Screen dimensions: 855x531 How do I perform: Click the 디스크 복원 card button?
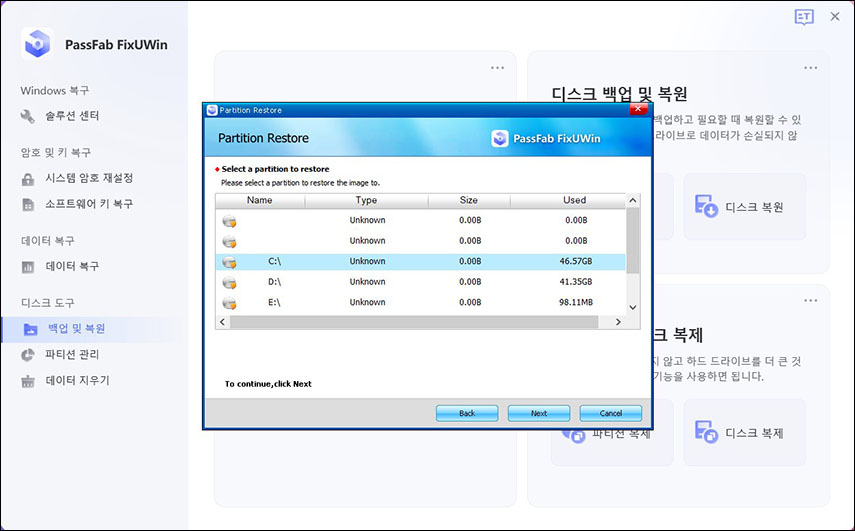pos(744,207)
